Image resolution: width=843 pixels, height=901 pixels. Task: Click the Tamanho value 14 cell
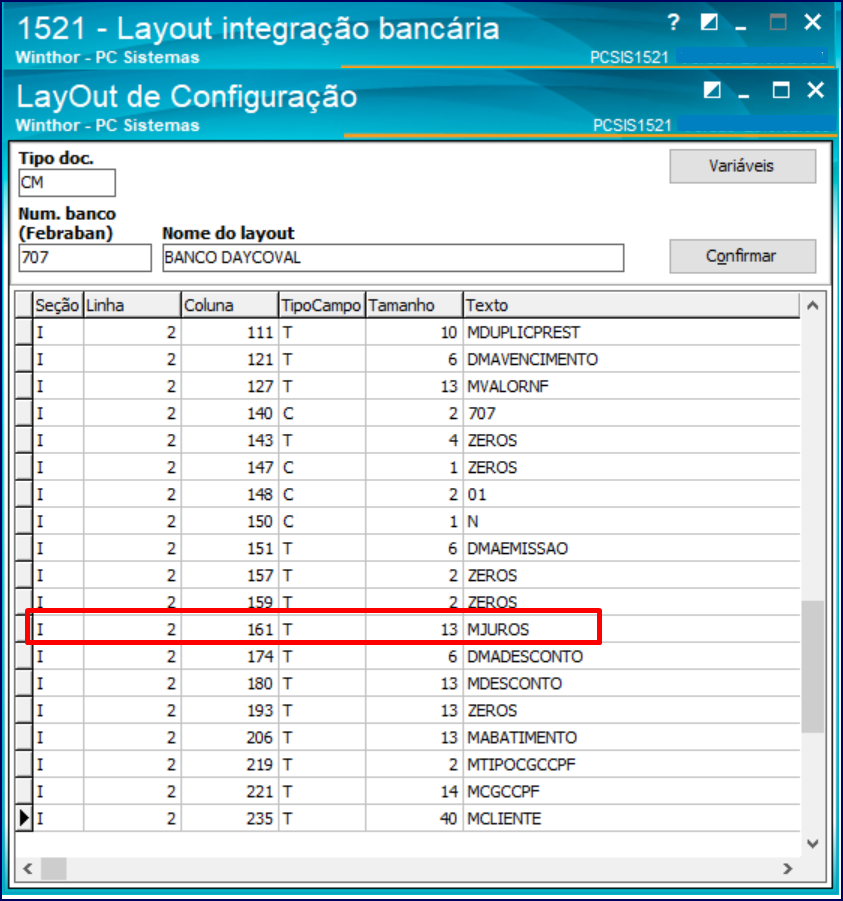coord(414,791)
